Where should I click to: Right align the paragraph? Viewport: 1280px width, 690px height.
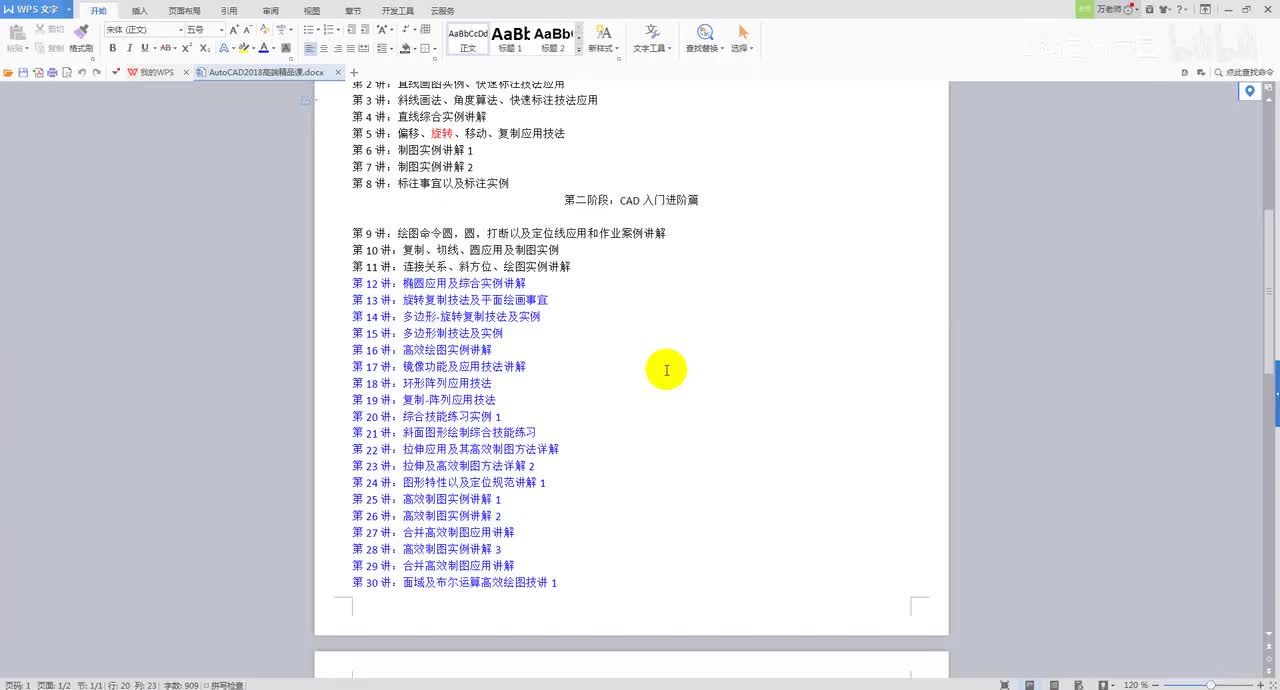tap(337, 48)
